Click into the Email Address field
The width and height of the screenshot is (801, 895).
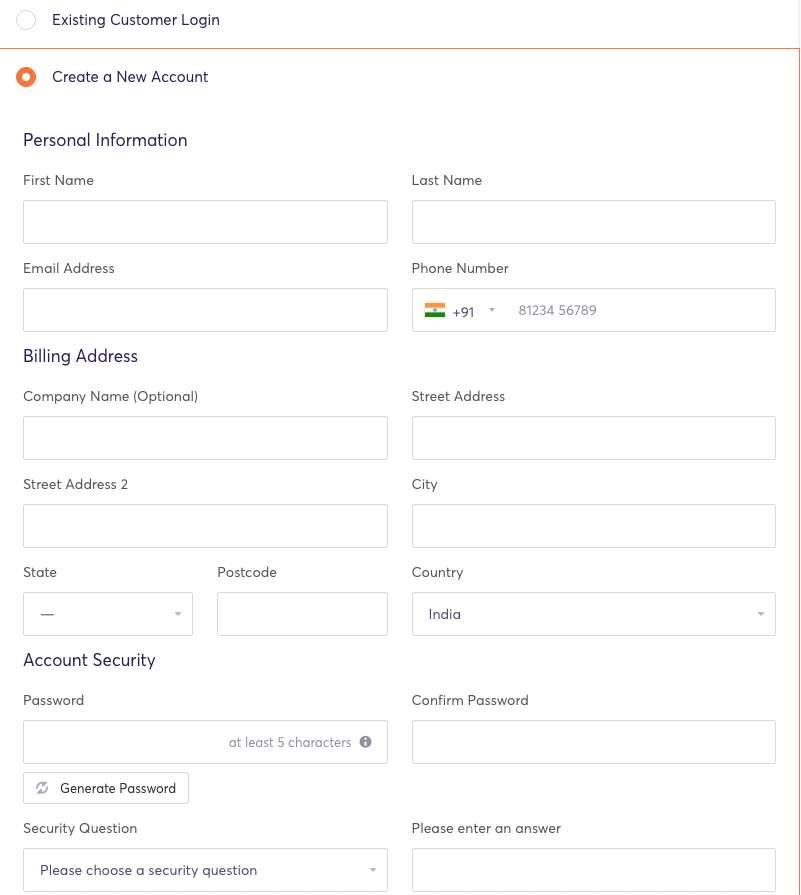(x=205, y=310)
